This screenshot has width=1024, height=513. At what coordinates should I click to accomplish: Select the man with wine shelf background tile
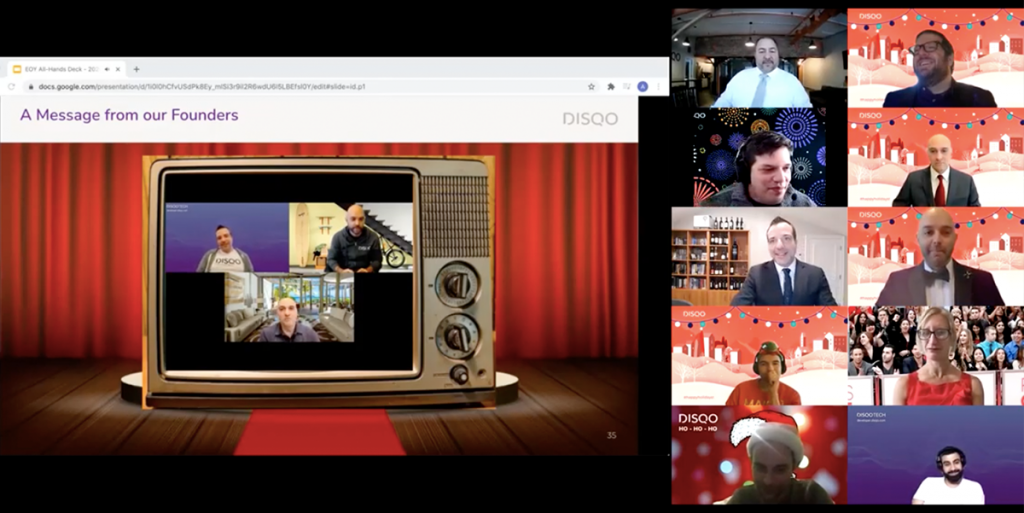[x=759, y=256]
